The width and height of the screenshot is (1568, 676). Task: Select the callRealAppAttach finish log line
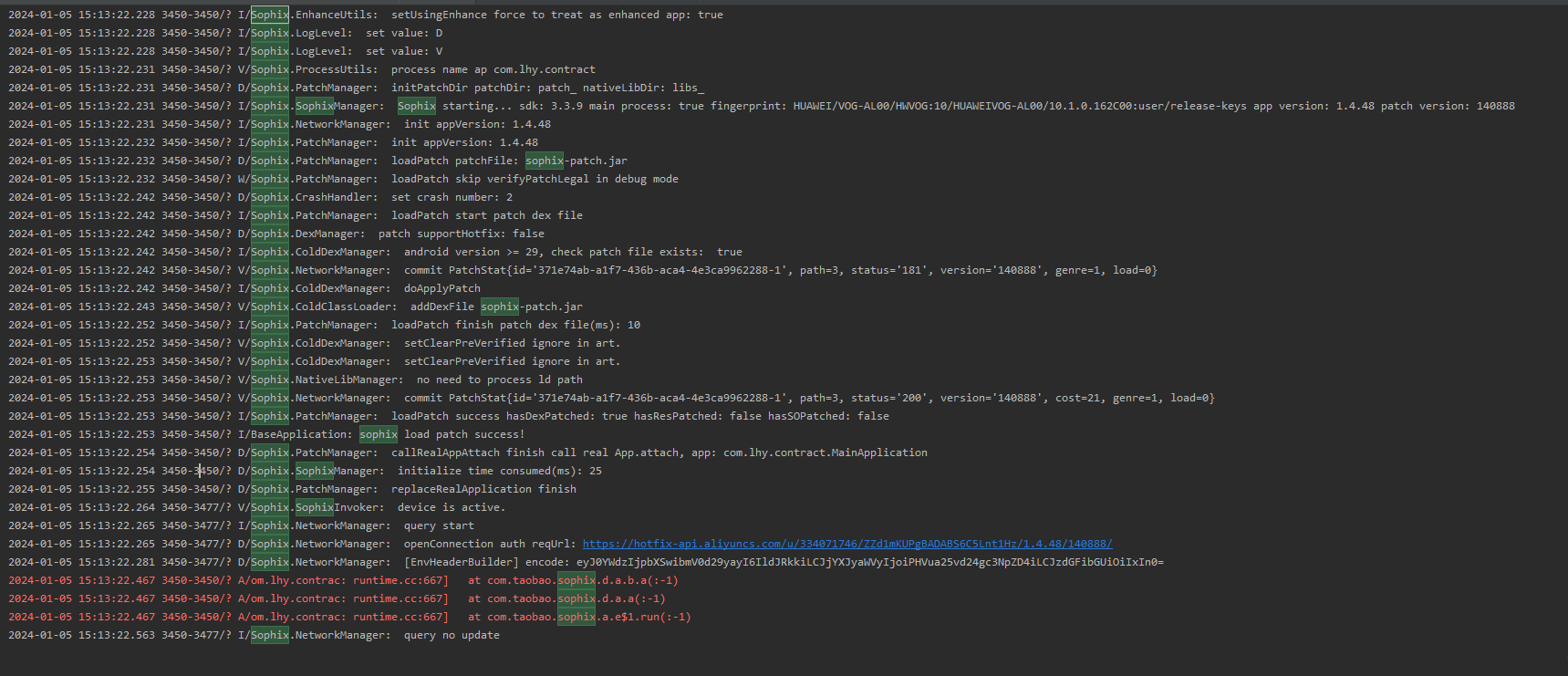659,452
